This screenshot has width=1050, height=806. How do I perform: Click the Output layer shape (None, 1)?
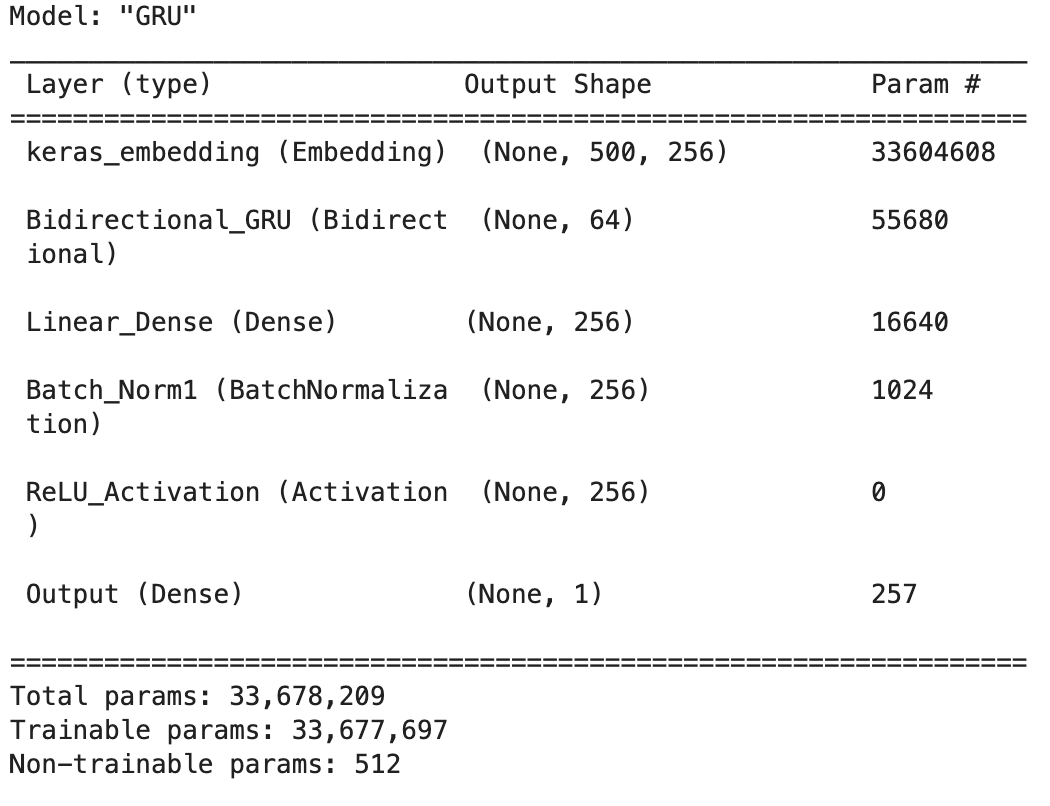534,594
